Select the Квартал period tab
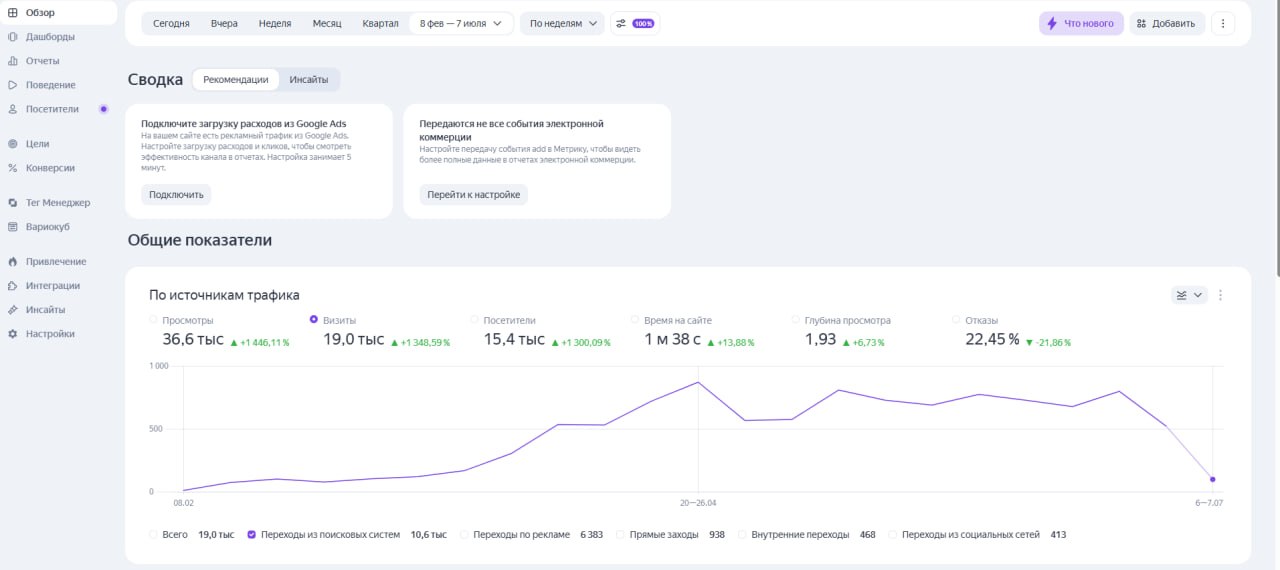 pos(380,23)
